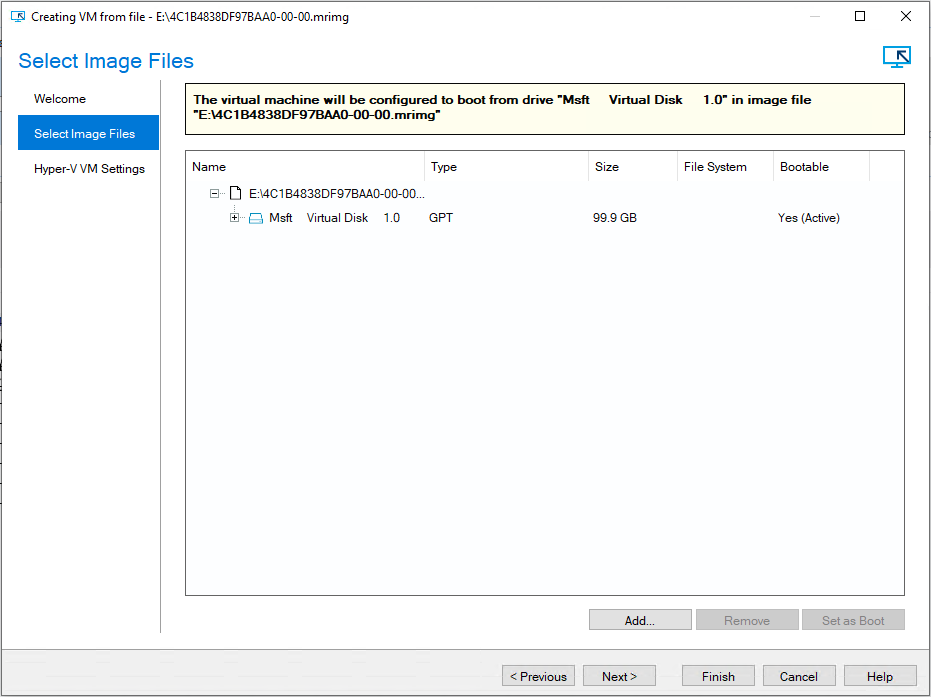
Task: Maximize the Creating VM window
Action: [x=860, y=17]
